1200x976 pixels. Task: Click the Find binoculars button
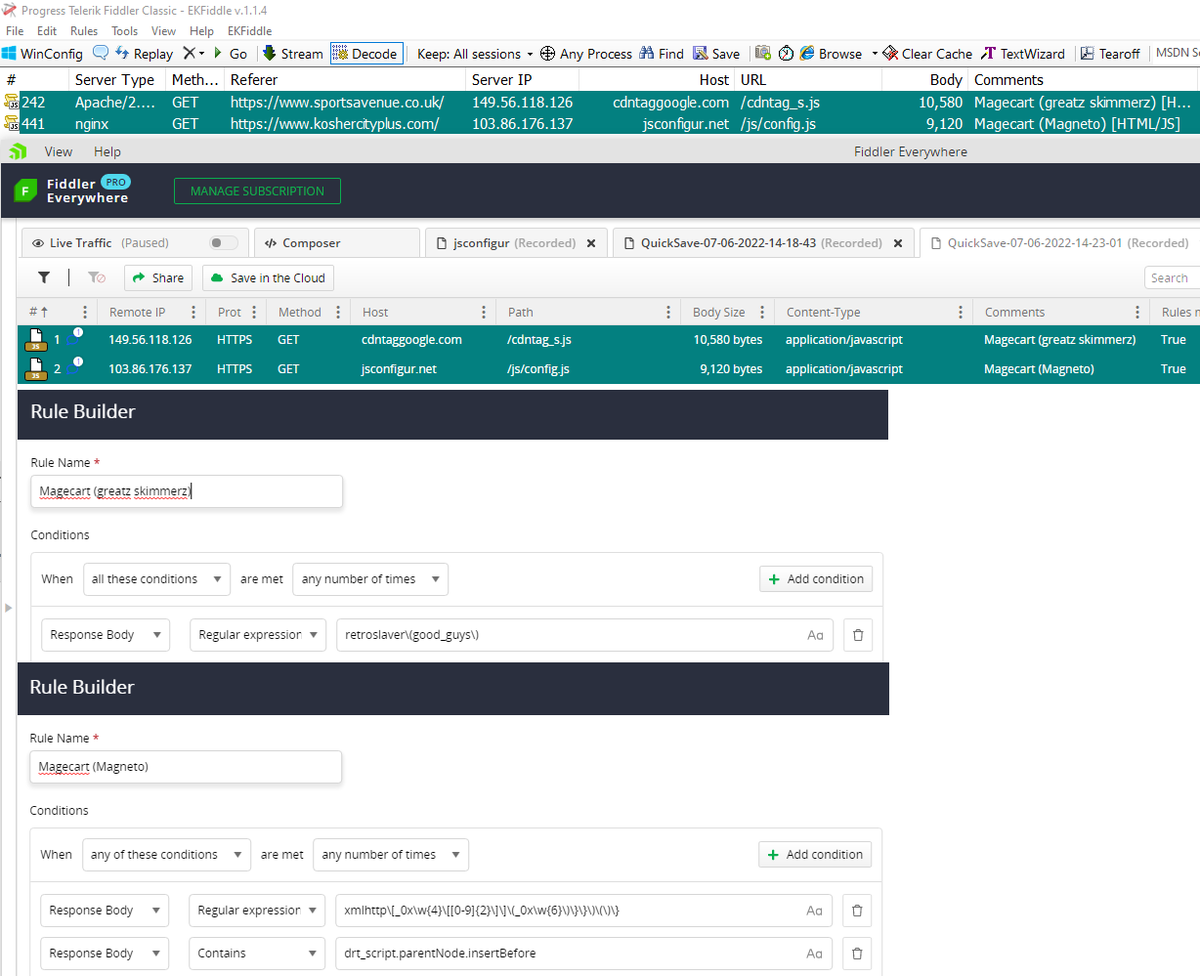coord(661,54)
